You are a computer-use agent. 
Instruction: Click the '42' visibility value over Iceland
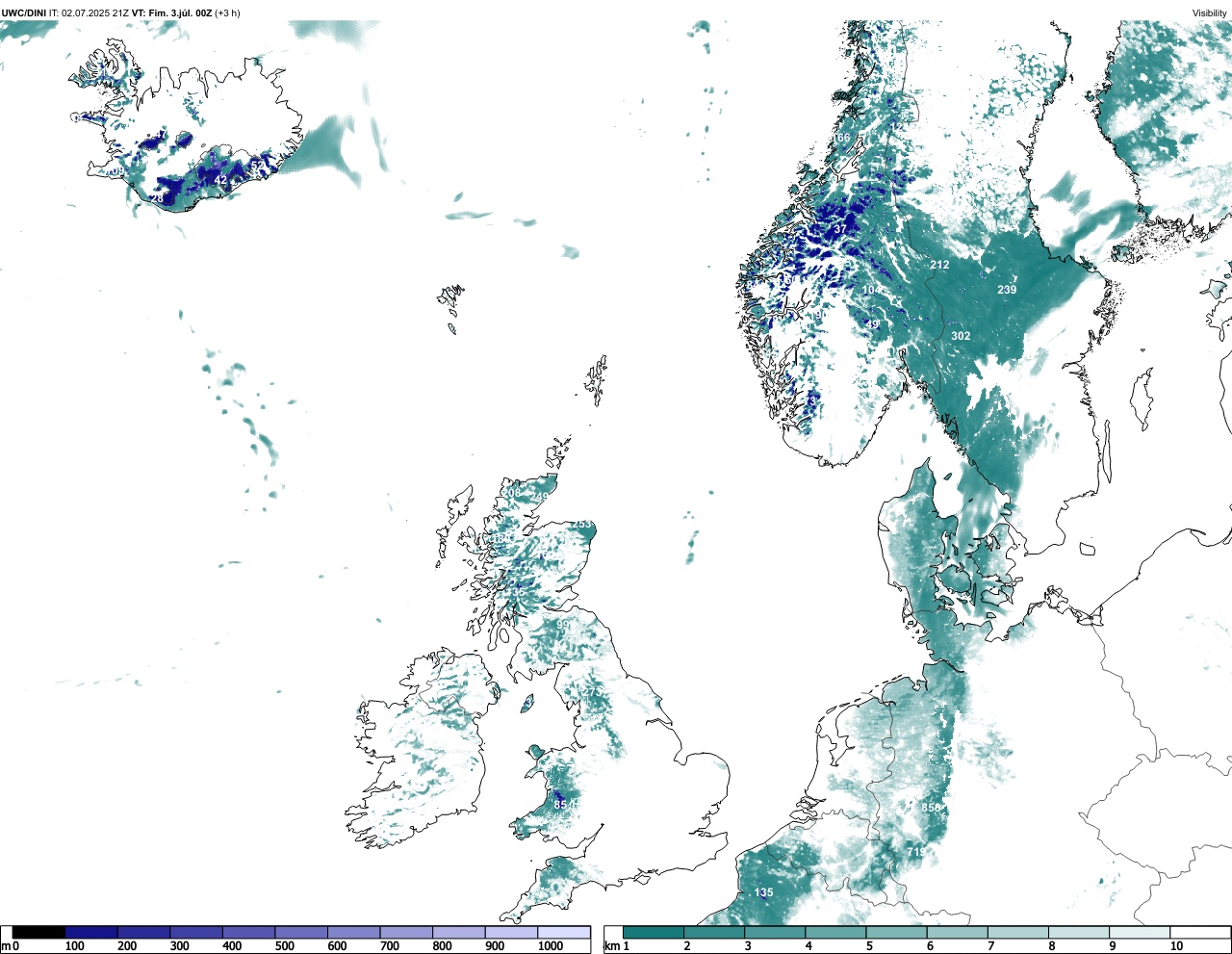click(x=221, y=180)
